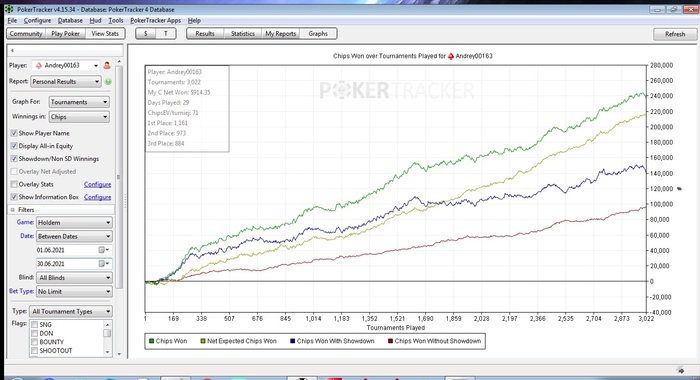Check the DON flag
The image size is (700, 380).
[x=34, y=334]
